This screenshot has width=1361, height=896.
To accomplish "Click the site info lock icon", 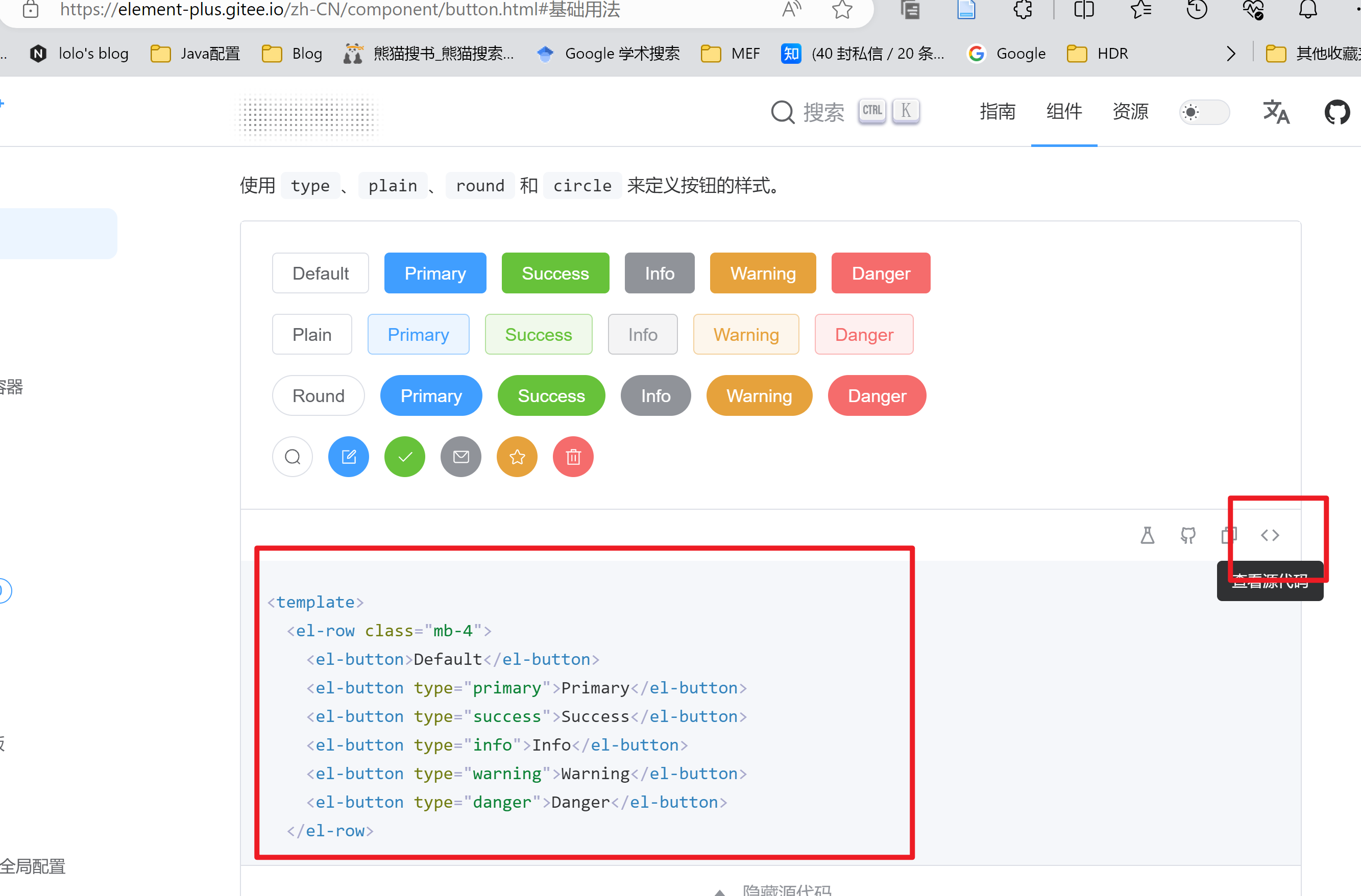I will (x=30, y=9).
